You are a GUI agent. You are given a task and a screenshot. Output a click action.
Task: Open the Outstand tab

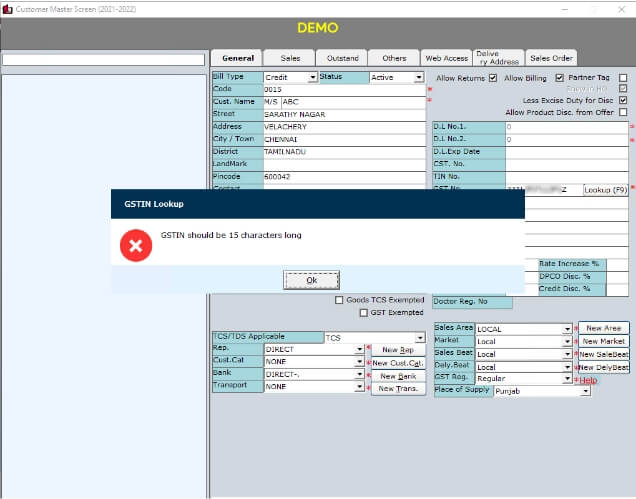tap(342, 58)
